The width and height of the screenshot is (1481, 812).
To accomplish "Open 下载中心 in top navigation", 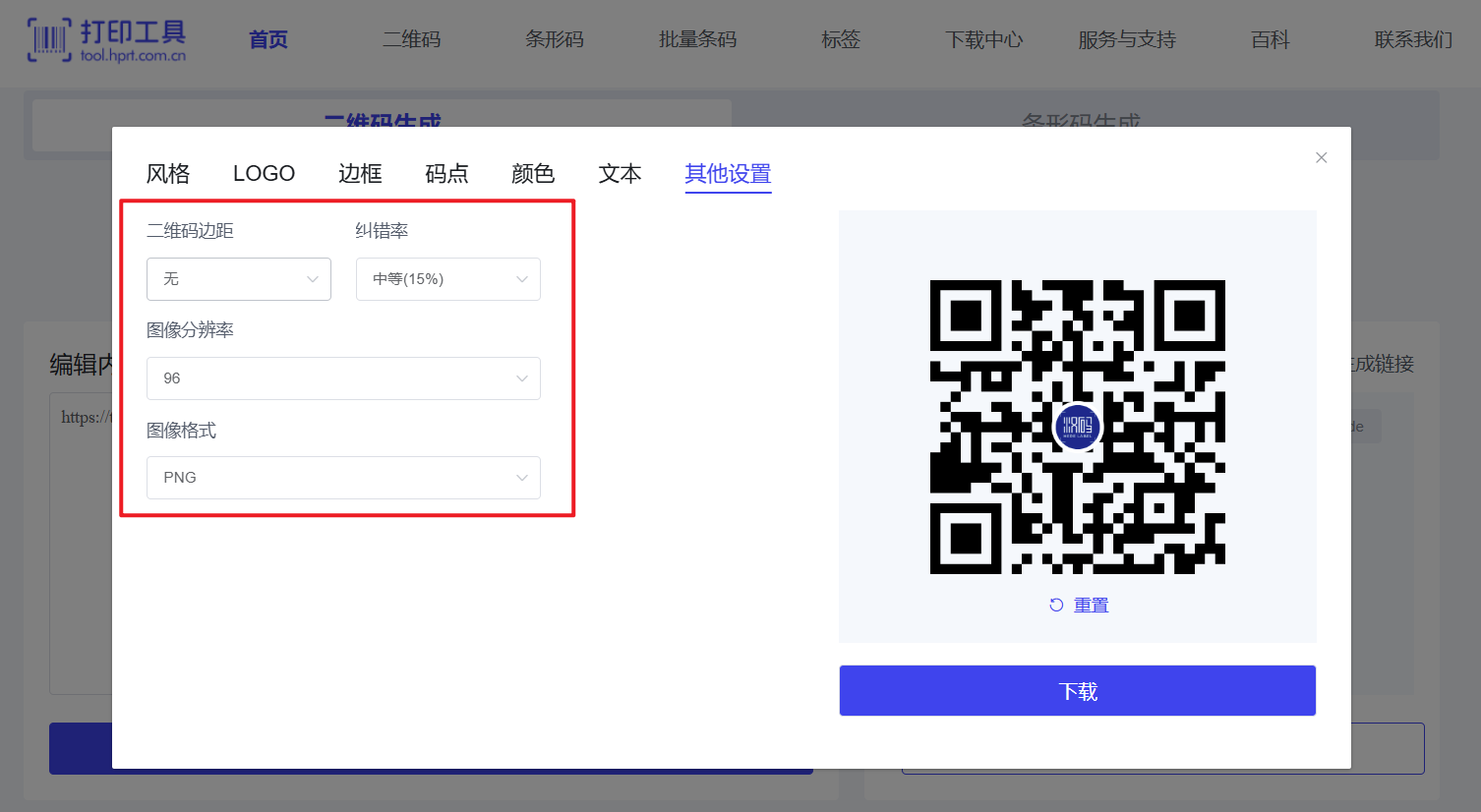I will [984, 39].
